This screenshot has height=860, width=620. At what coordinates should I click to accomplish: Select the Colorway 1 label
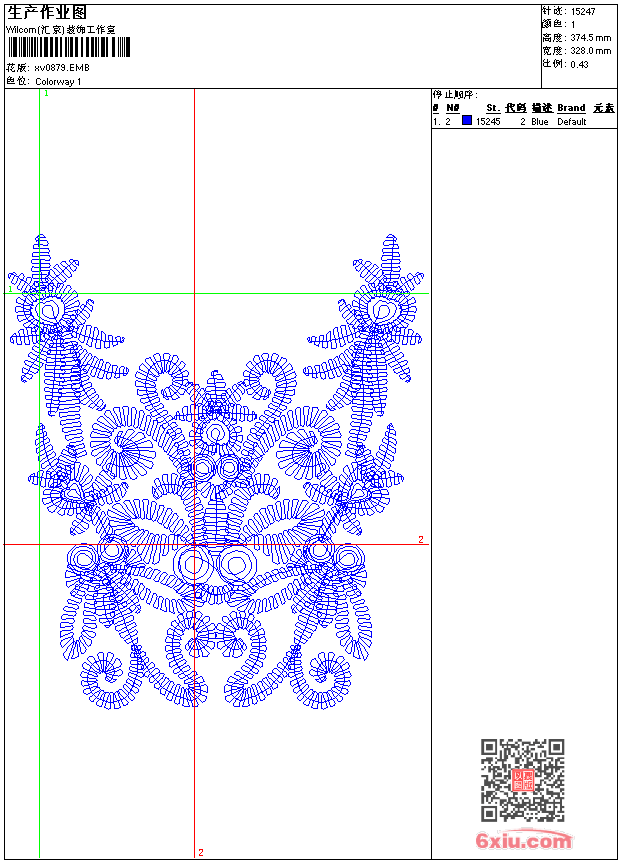tap(59, 81)
